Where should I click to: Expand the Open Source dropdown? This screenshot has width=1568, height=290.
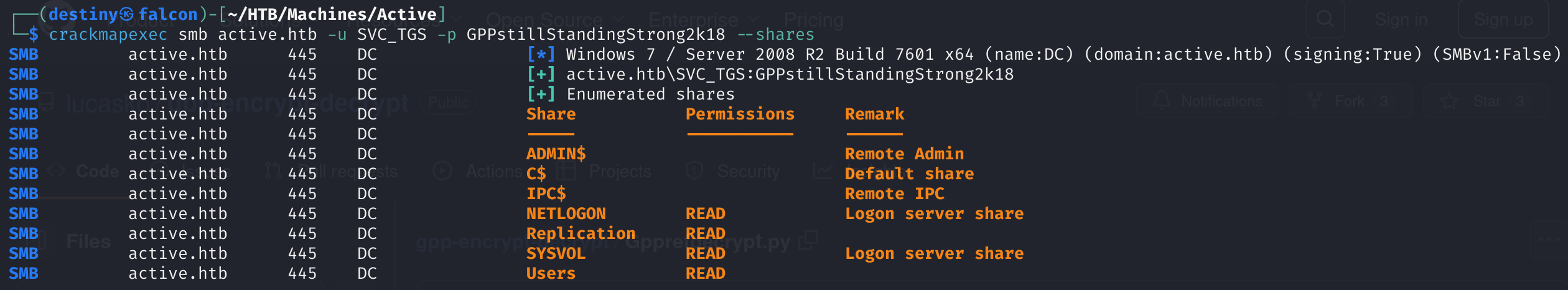tap(618, 21)
